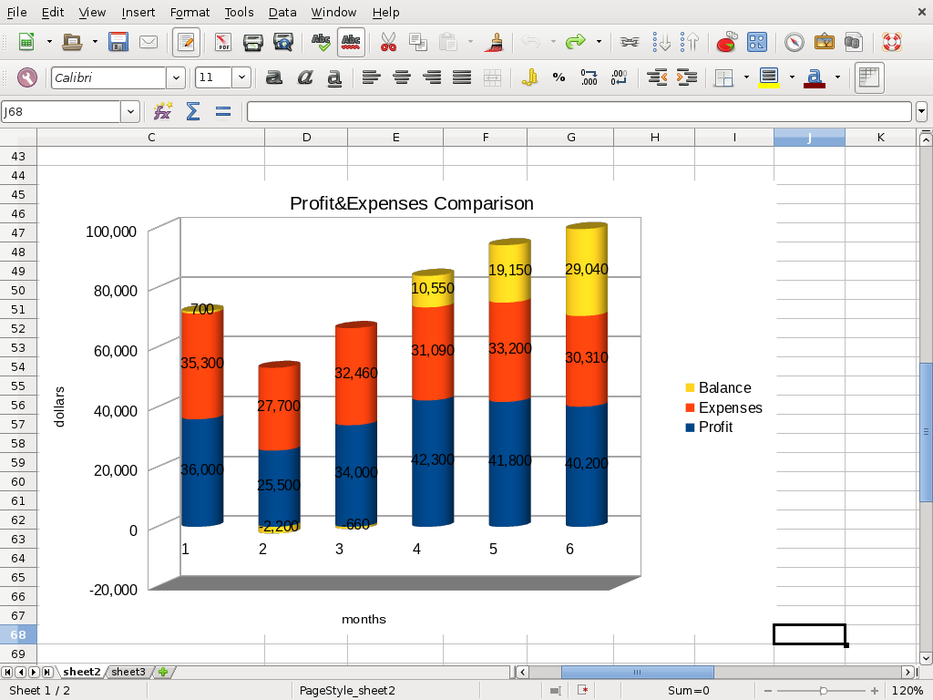Apply the yellow background color
This screenshot has height=700, width=933.
[768, 77]
